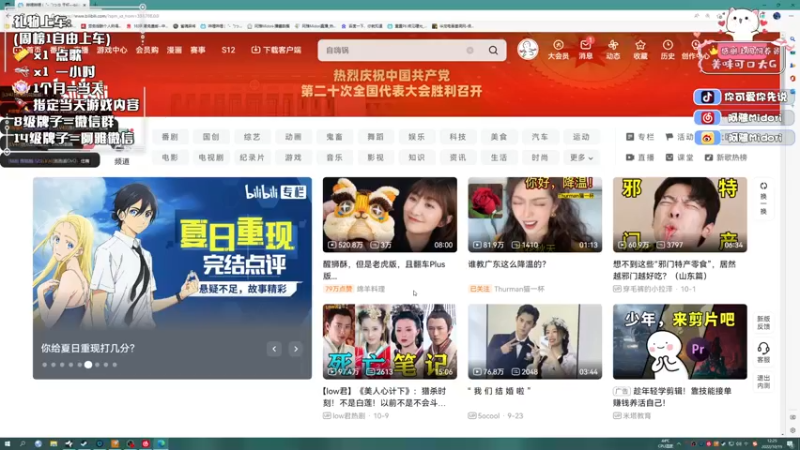Select the 汽车 category tag
This screenshot has height=450, width=800.
[540, 137]
